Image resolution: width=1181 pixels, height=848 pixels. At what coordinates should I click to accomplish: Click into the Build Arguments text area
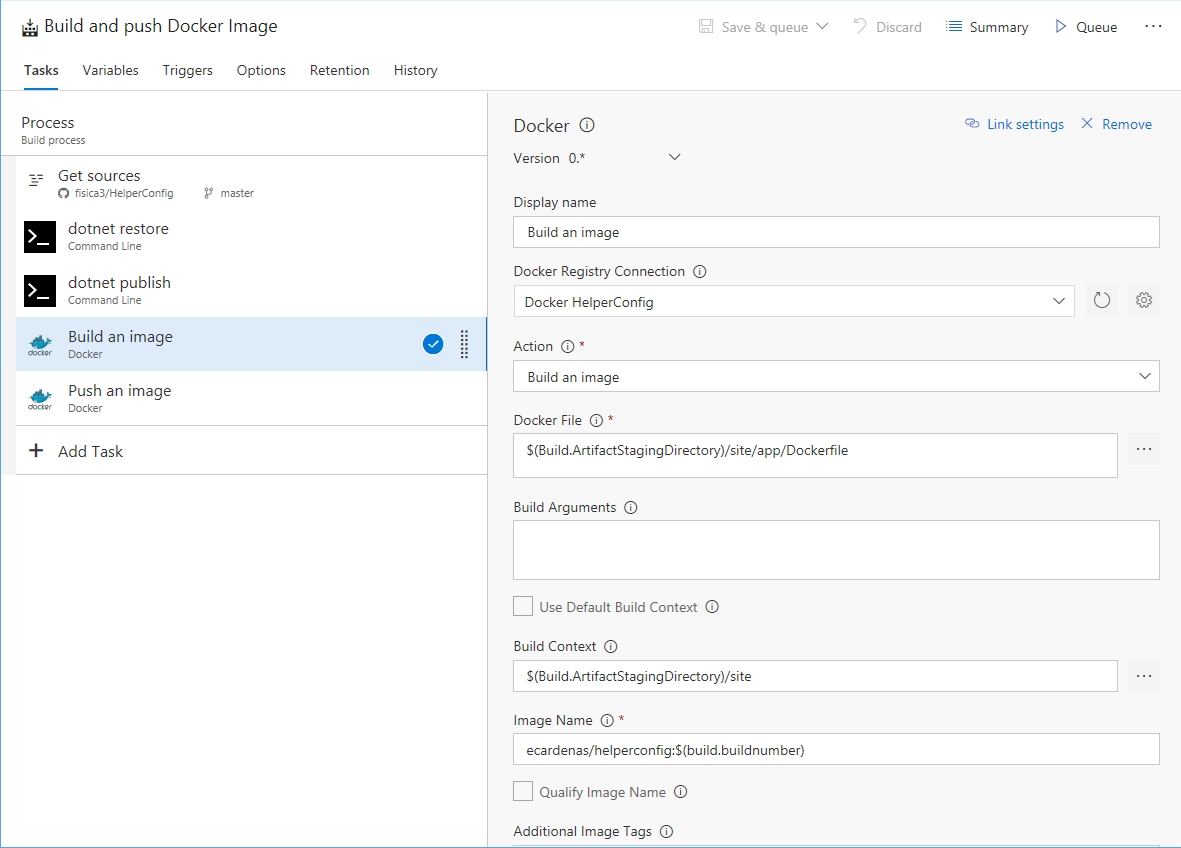836,550
